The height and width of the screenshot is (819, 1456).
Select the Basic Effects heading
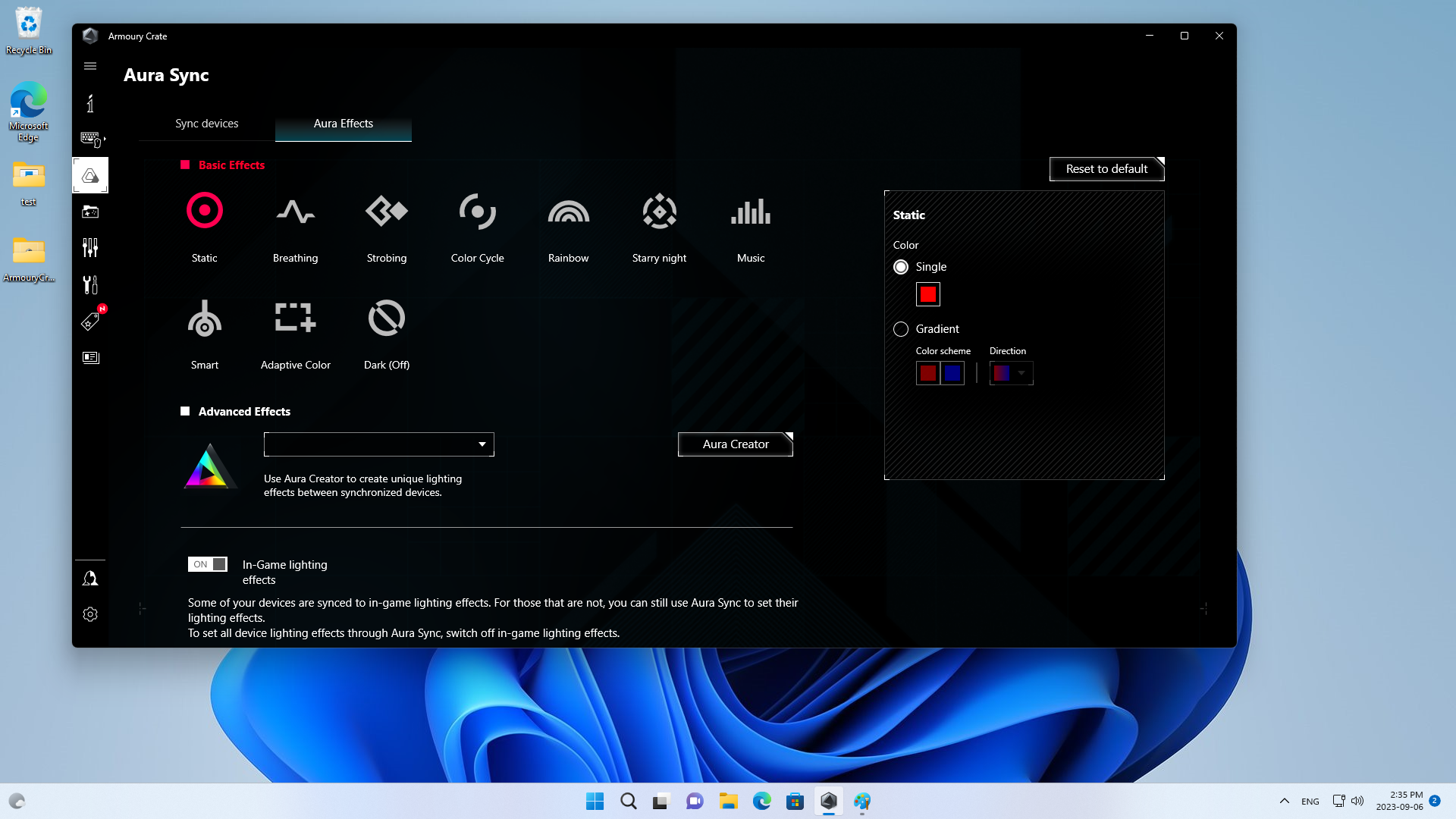coord(232,165)
